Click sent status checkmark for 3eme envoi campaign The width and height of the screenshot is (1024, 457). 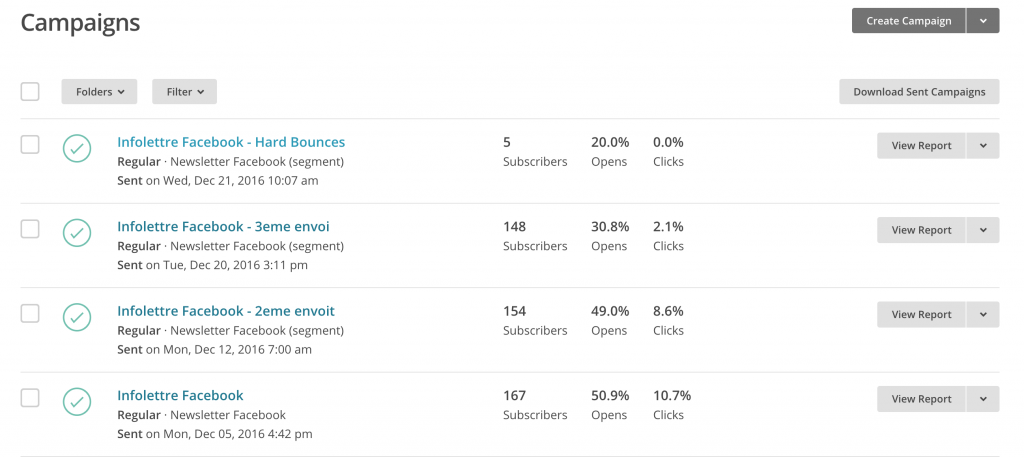click(77, 232)
